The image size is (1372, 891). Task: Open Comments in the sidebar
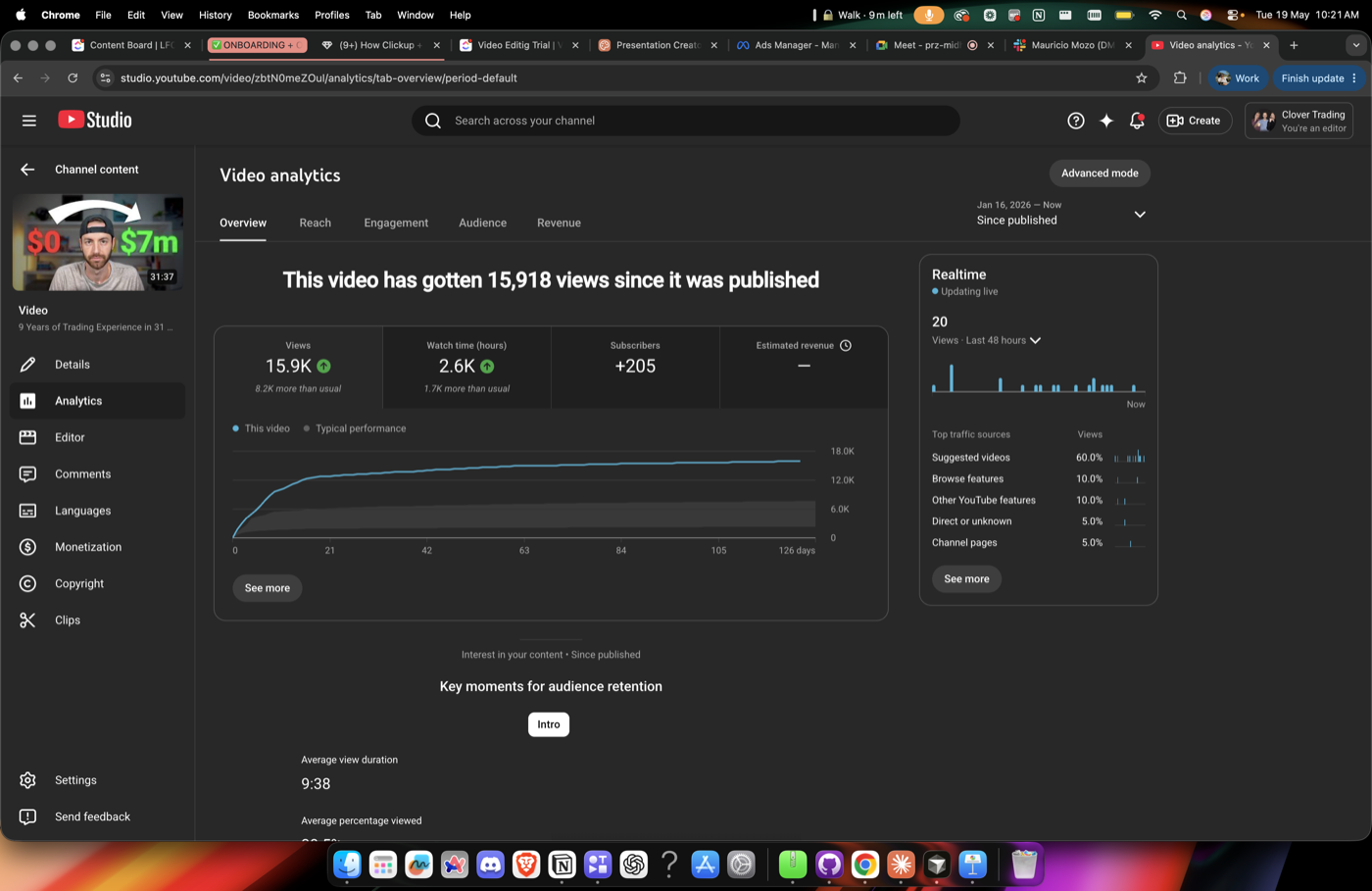pos(97,474)
